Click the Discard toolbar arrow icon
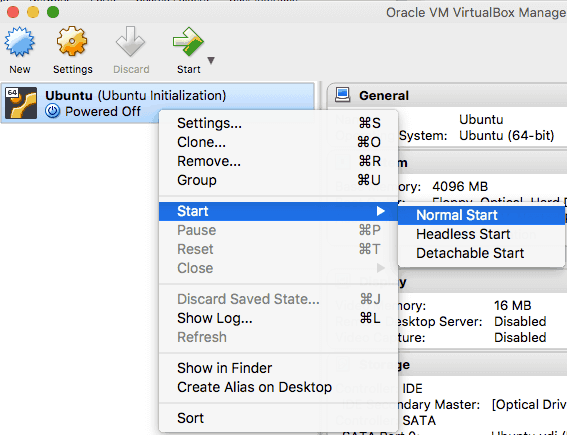 tap(131, 41)
